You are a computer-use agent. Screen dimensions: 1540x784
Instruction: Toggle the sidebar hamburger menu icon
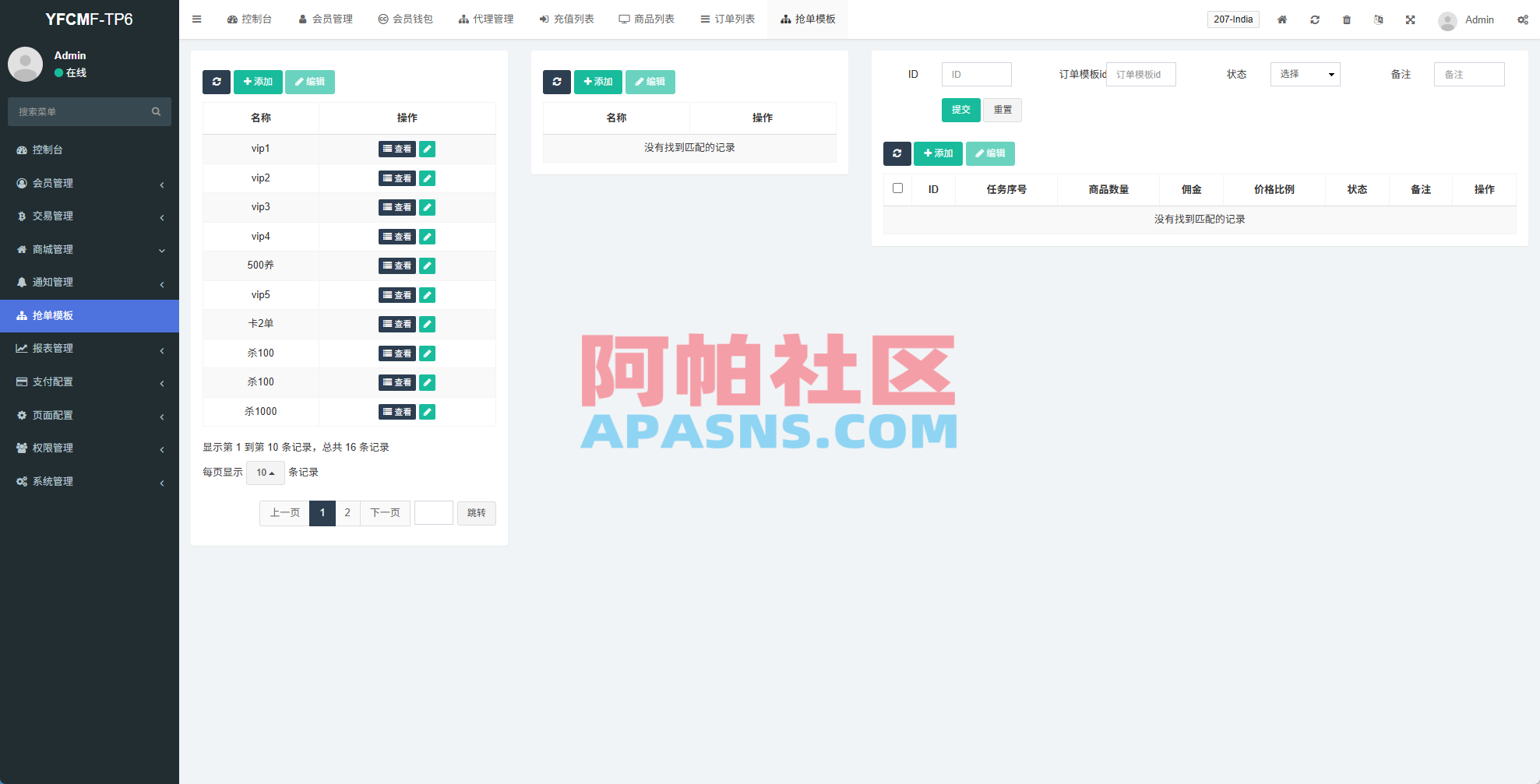197,19
